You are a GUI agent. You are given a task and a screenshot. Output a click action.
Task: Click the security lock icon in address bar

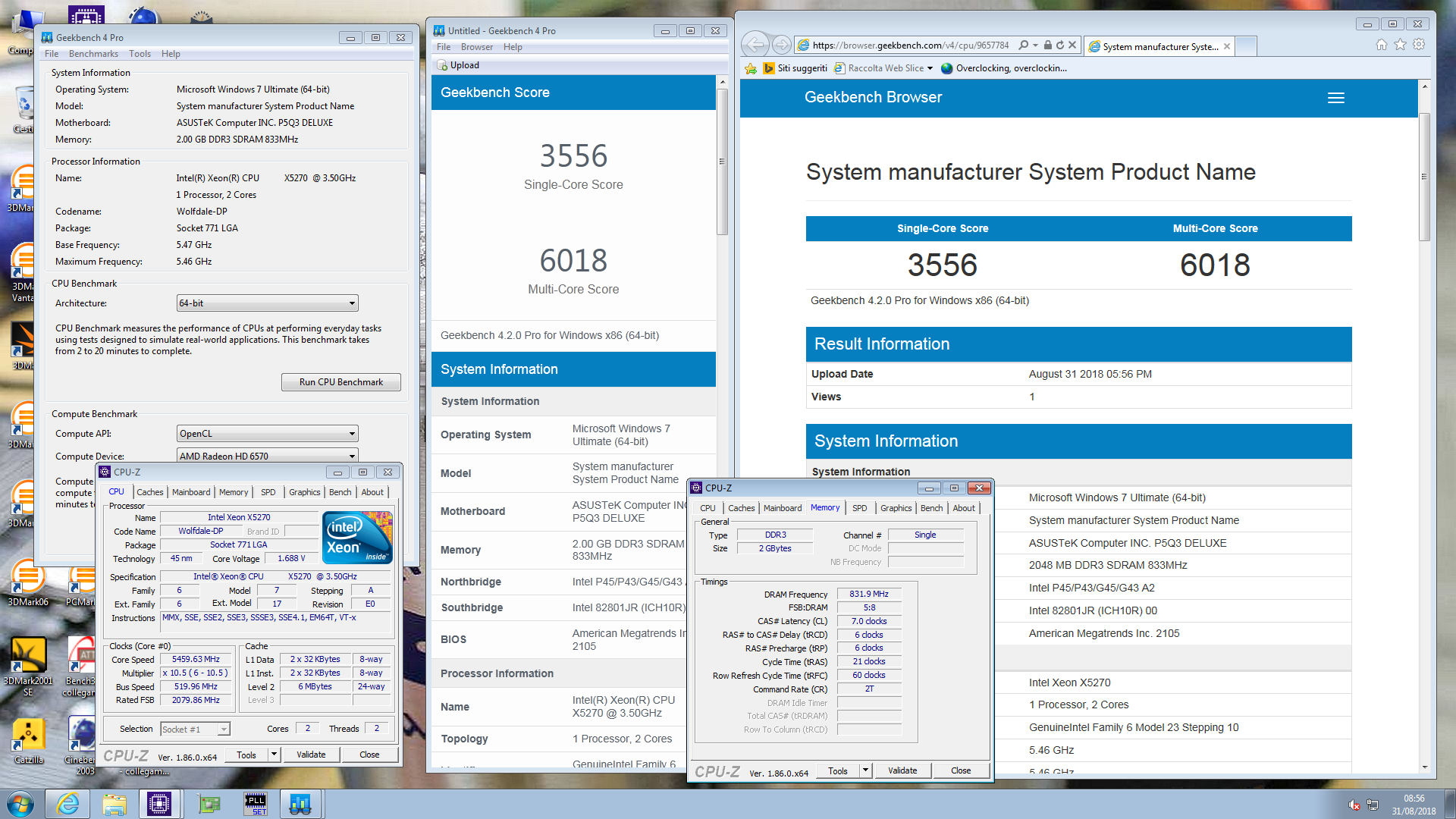(1047, 45)
